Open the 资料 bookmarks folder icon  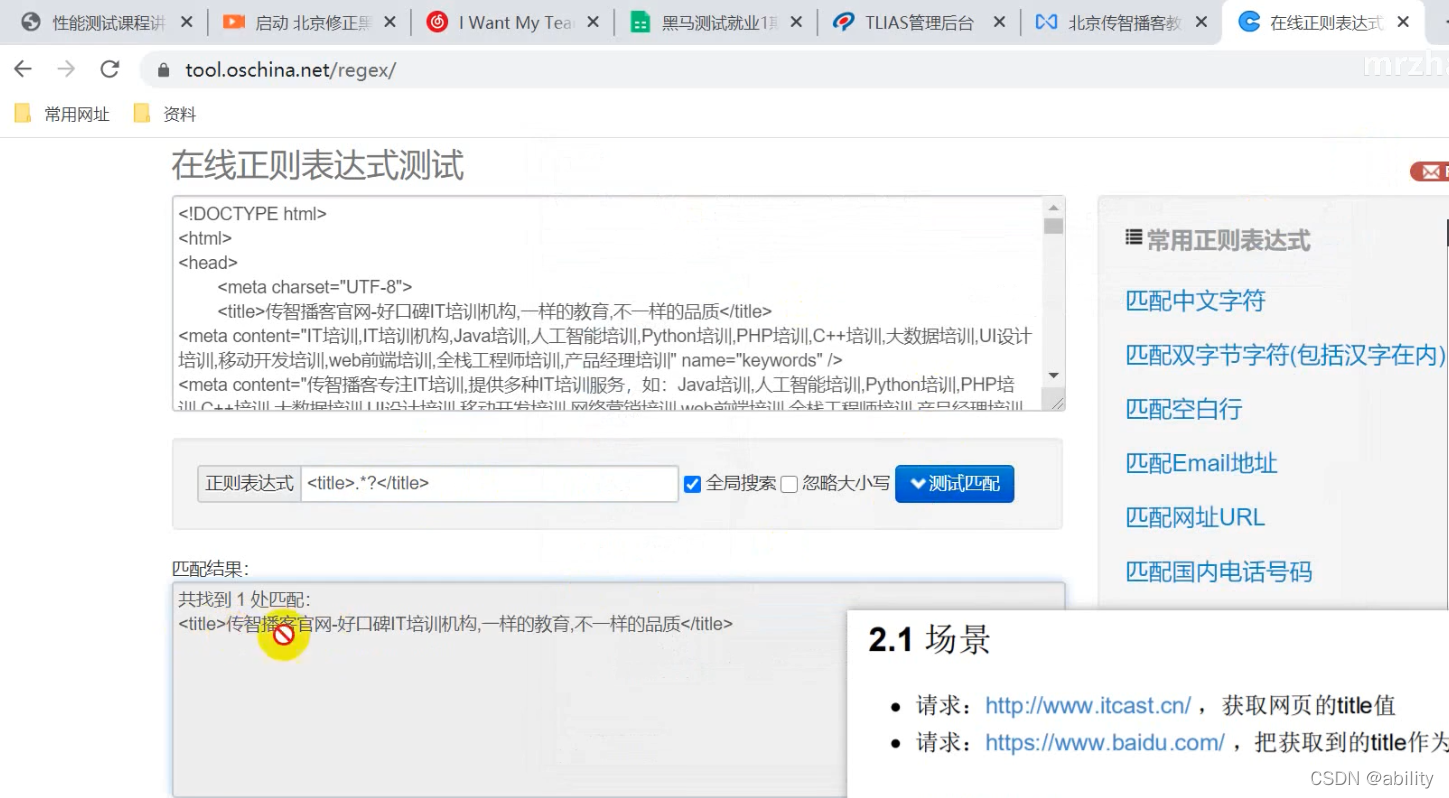pyautogui.click(x=140, y=113)
